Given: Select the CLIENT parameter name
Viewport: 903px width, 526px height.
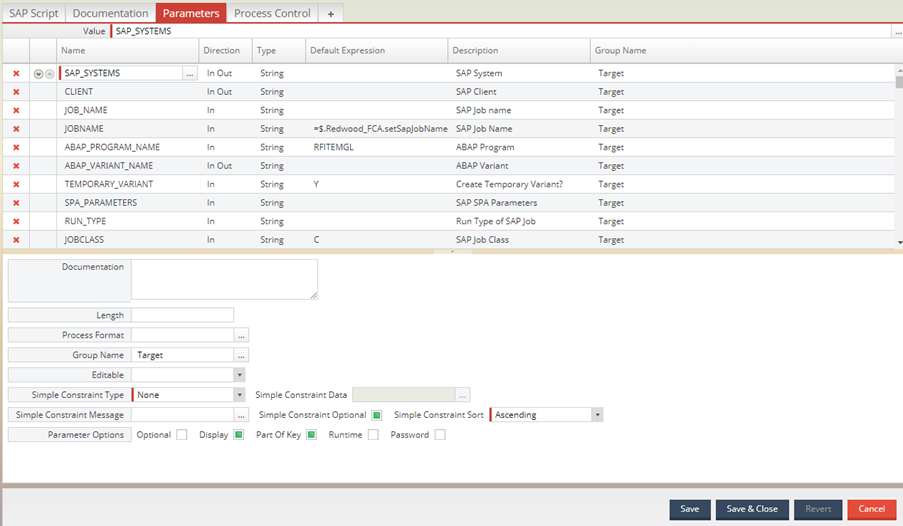Looking at the screenshot, I should click(79, 92).
